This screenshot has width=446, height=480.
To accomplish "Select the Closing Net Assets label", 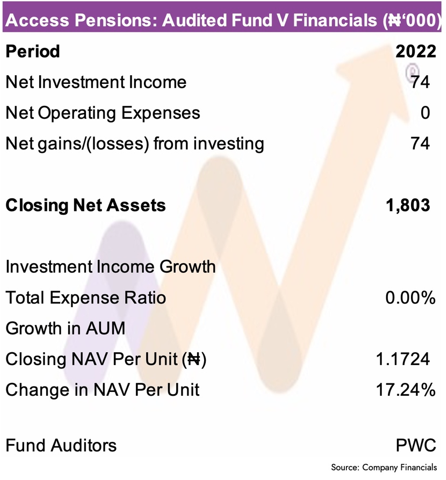I will point(86,205).
